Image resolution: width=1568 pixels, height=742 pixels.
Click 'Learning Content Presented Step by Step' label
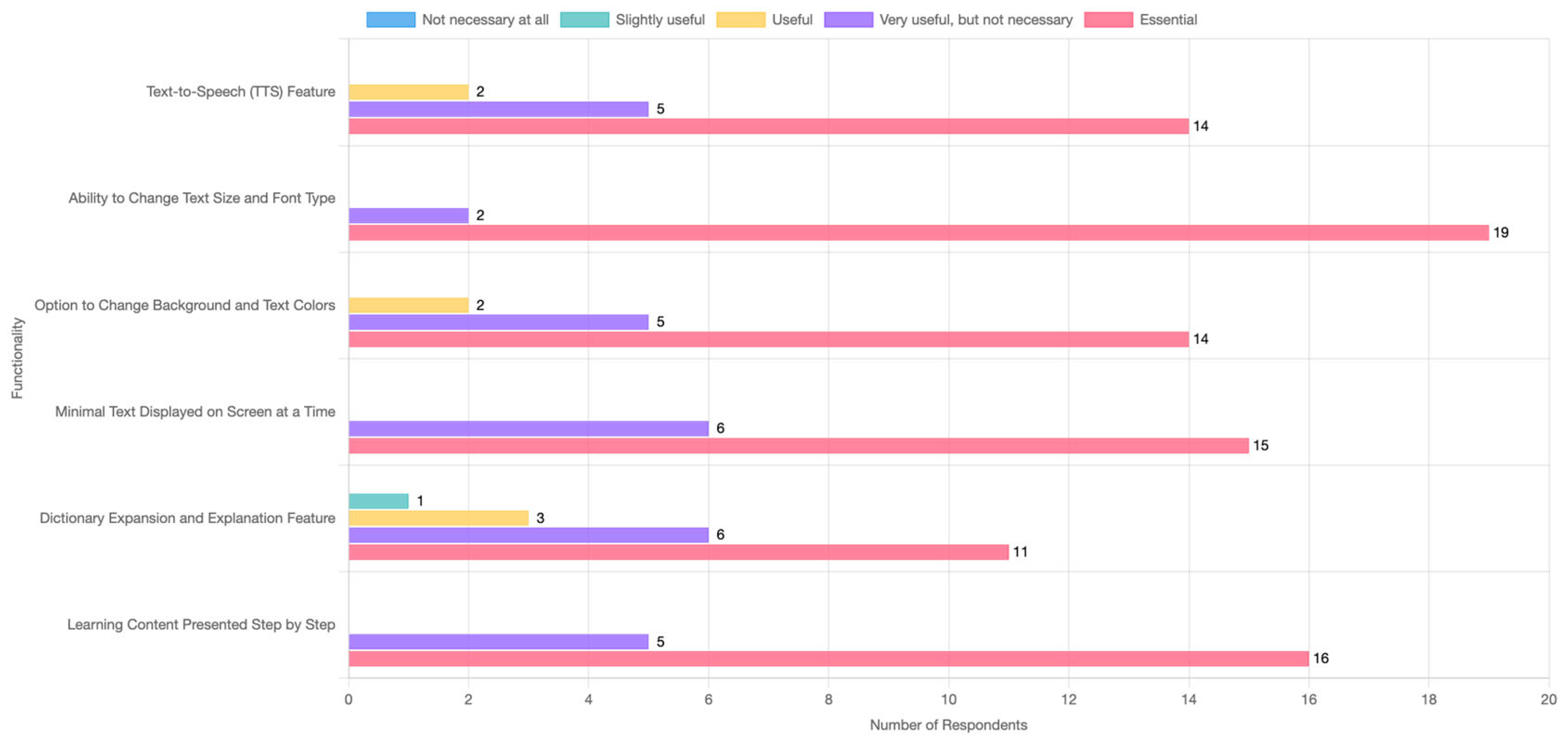pyautogui.click(x=201, y=625)
